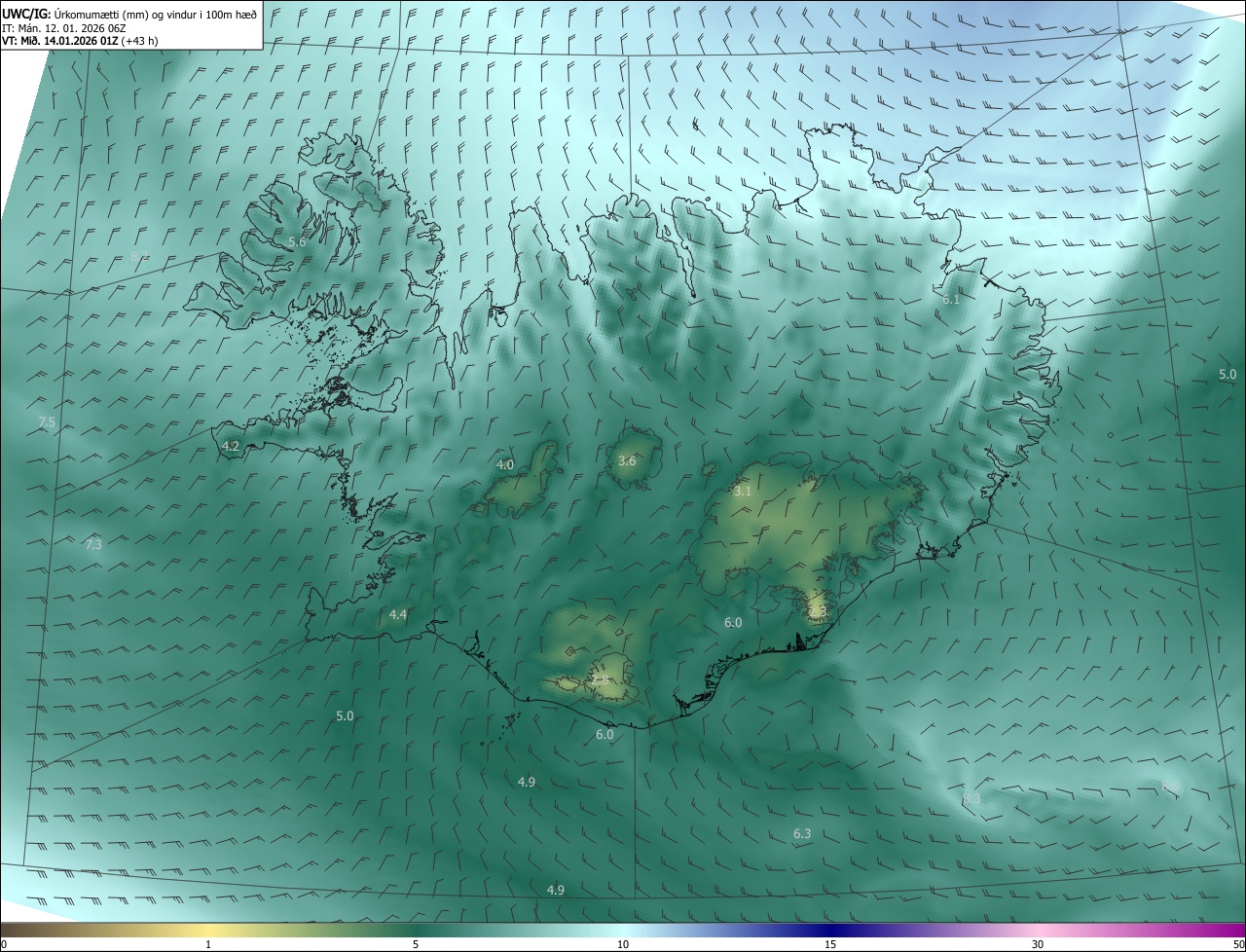Click the 7.5 precipitation value
Screen dimensions: 1246x952
47,422
